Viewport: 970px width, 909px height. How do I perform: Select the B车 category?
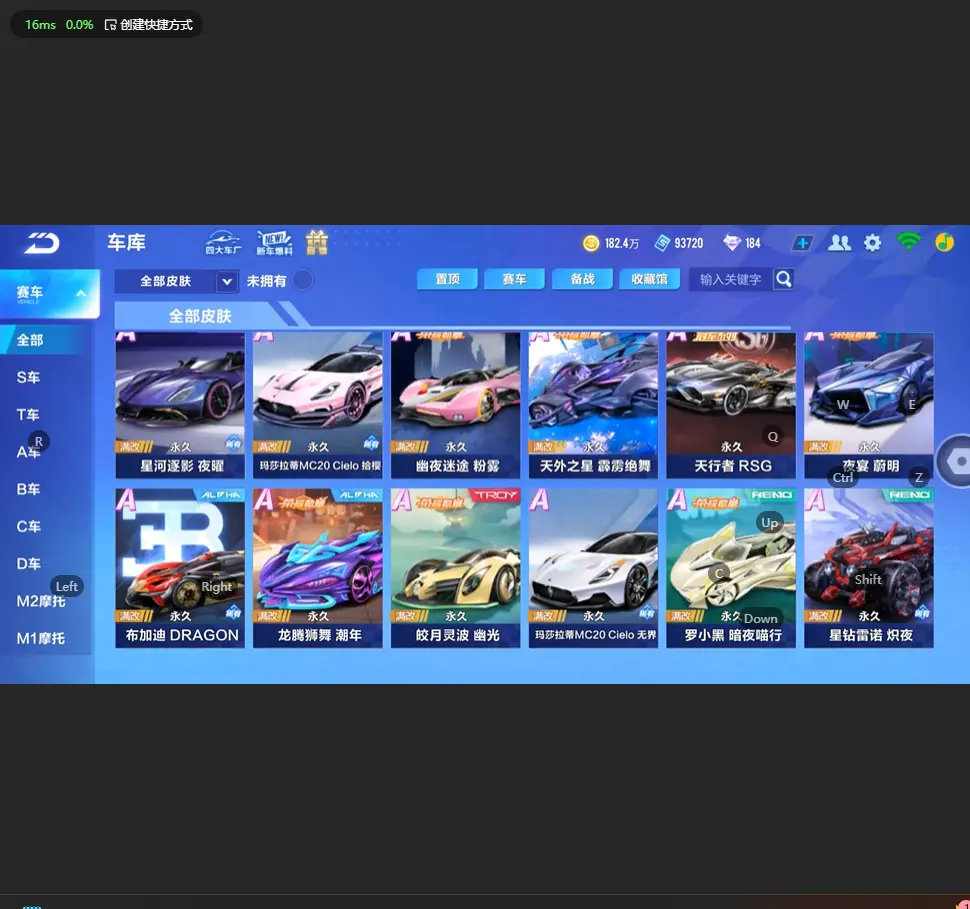[x=28, y=489]
